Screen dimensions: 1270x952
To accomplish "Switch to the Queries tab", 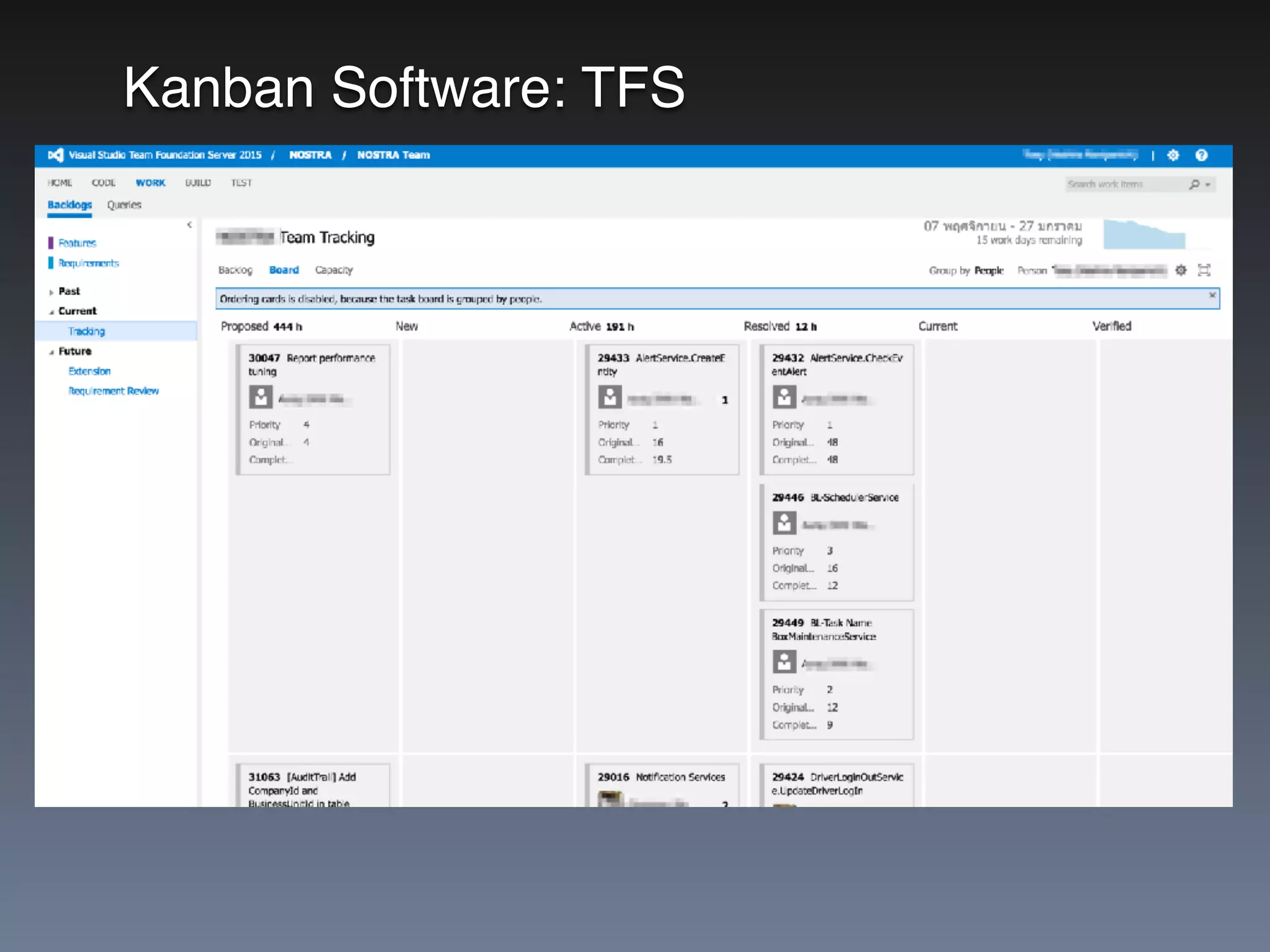I will [x=124, y=205].
